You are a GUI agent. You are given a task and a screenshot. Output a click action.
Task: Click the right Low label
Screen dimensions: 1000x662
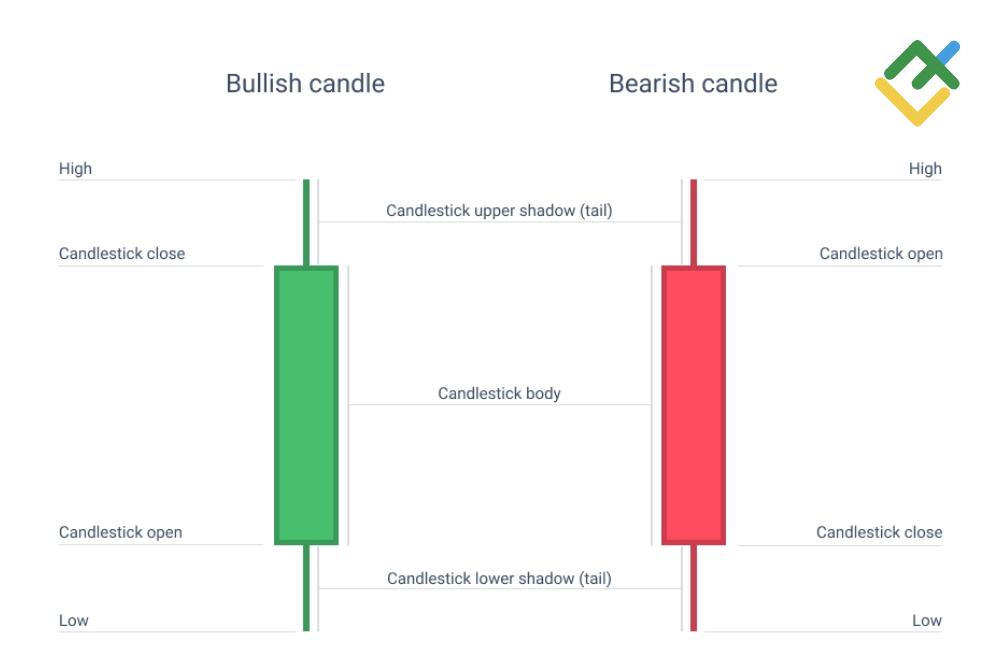[x=927, y=620]
